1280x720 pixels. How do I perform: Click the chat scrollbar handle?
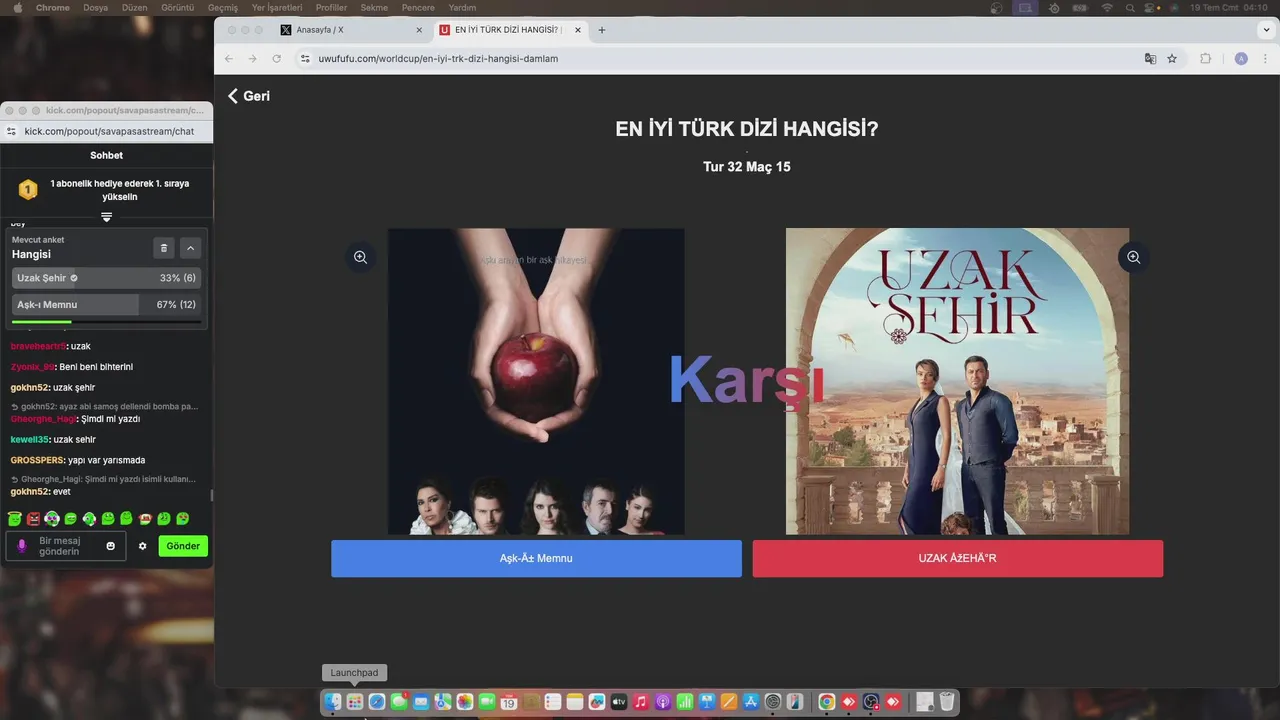point(211,495)
